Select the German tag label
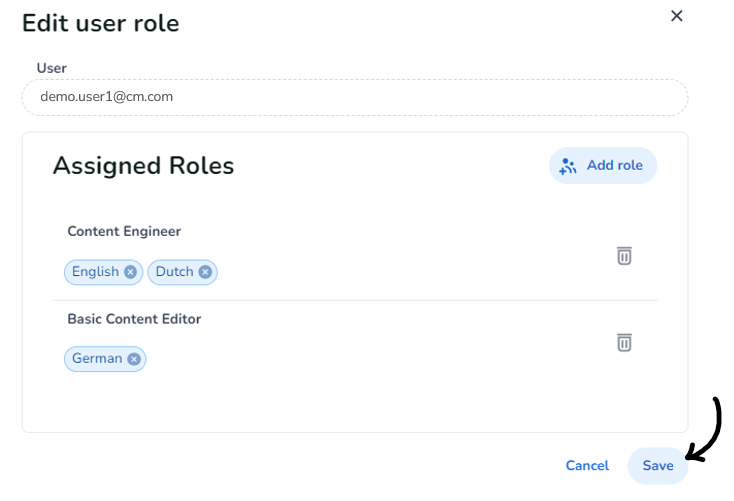The height and width of the screenshot is (501, 734). point(97,359)
